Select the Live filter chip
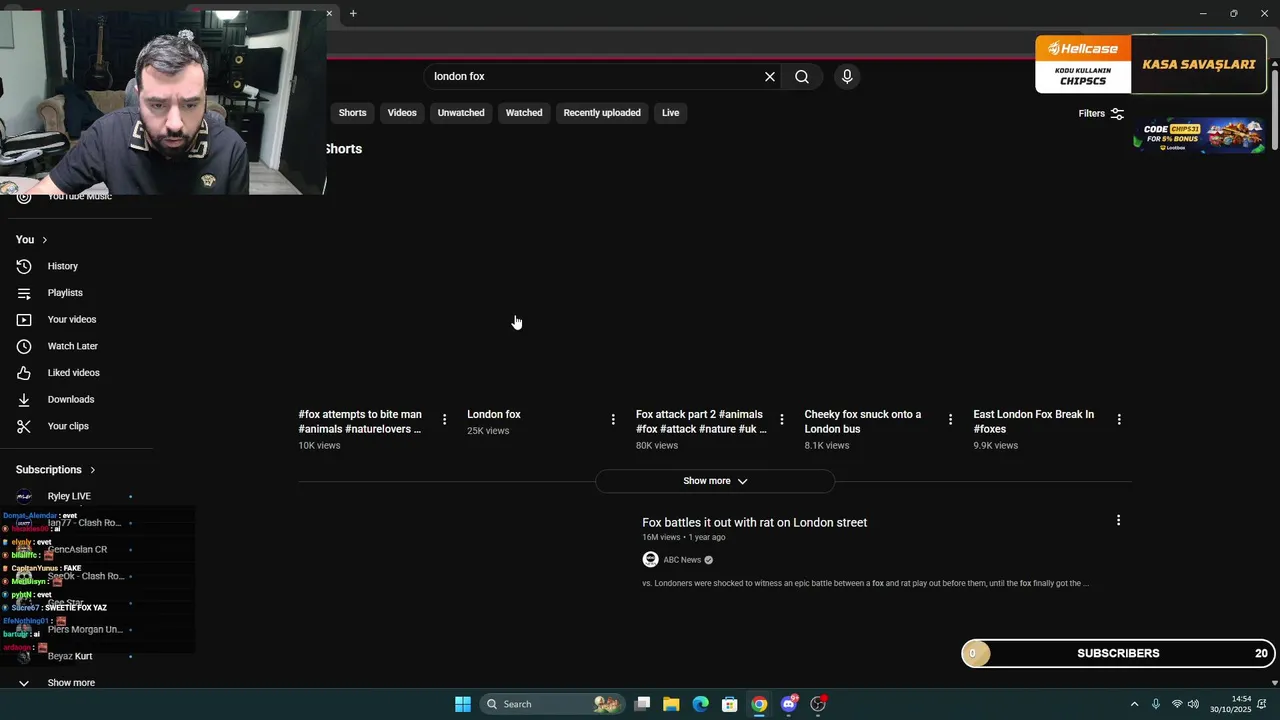Viewport: 1280px width, 720px height. (670, 113)
